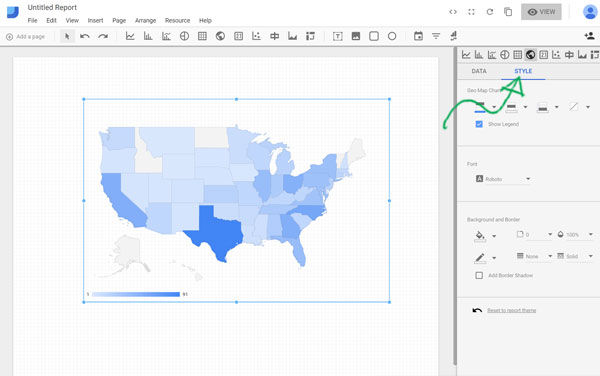Switch to the DATA tab
The image size is (600, 376).
479,71
